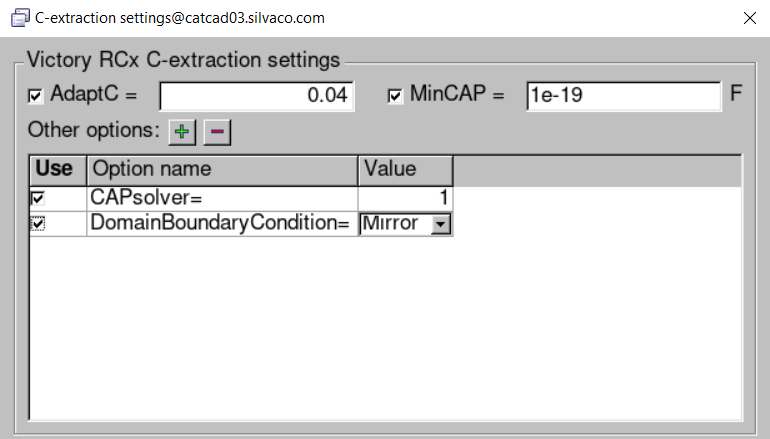Click empty area below the options table rows
The image size is (770, 439).
click(385, 330)
